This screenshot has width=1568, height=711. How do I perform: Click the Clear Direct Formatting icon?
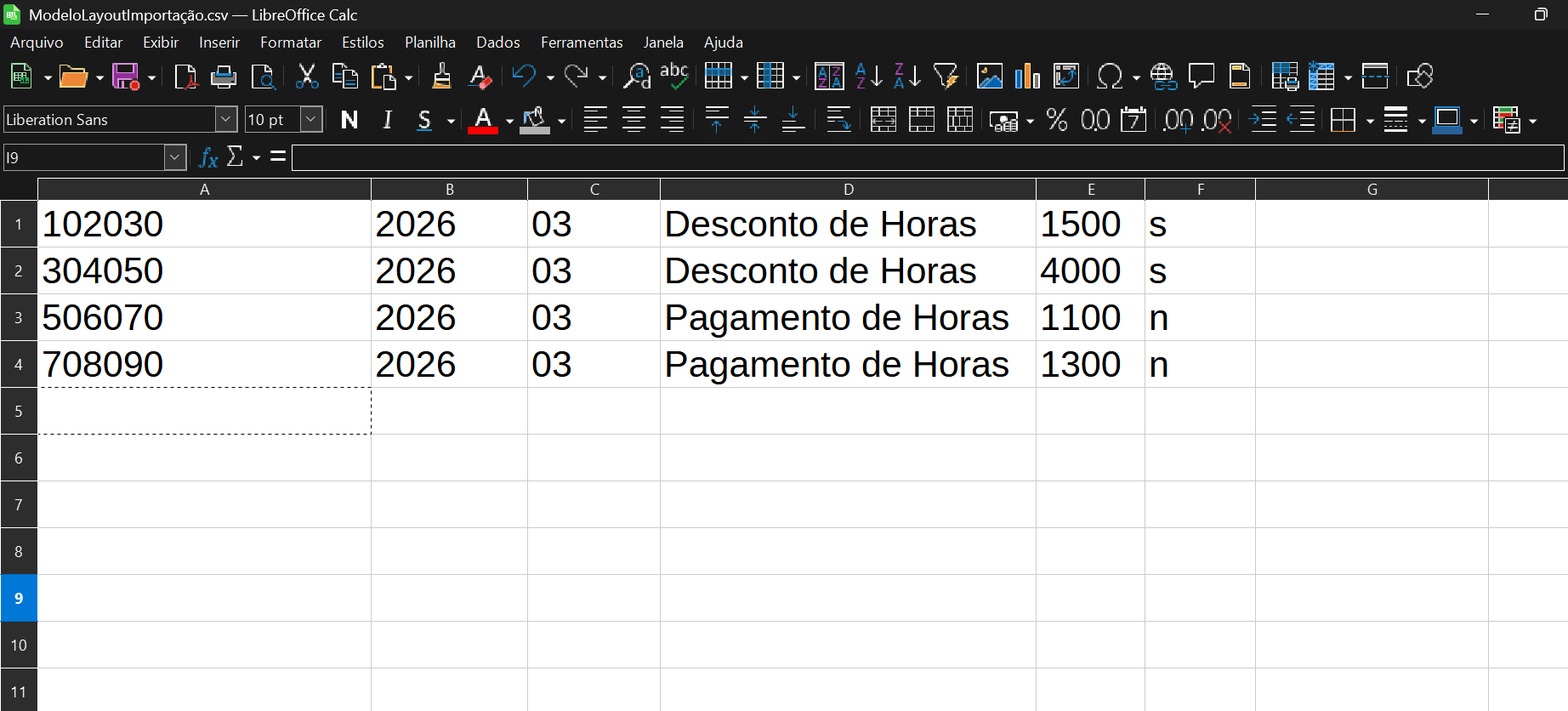tap(480, 77)
